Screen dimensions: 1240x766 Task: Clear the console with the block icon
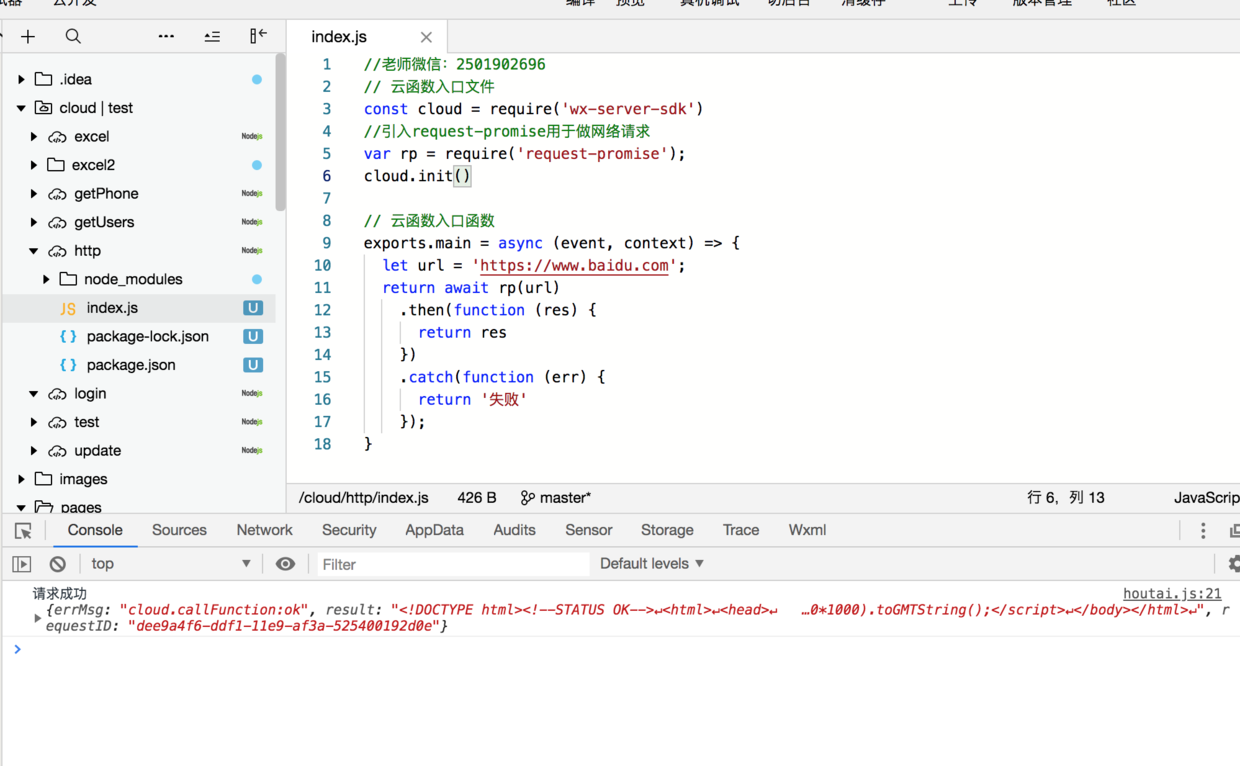click(58, 564)
